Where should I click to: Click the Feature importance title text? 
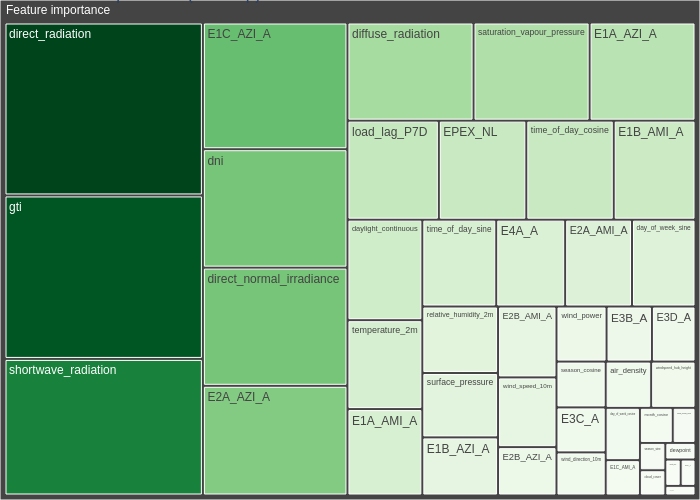tap(58, 10)
